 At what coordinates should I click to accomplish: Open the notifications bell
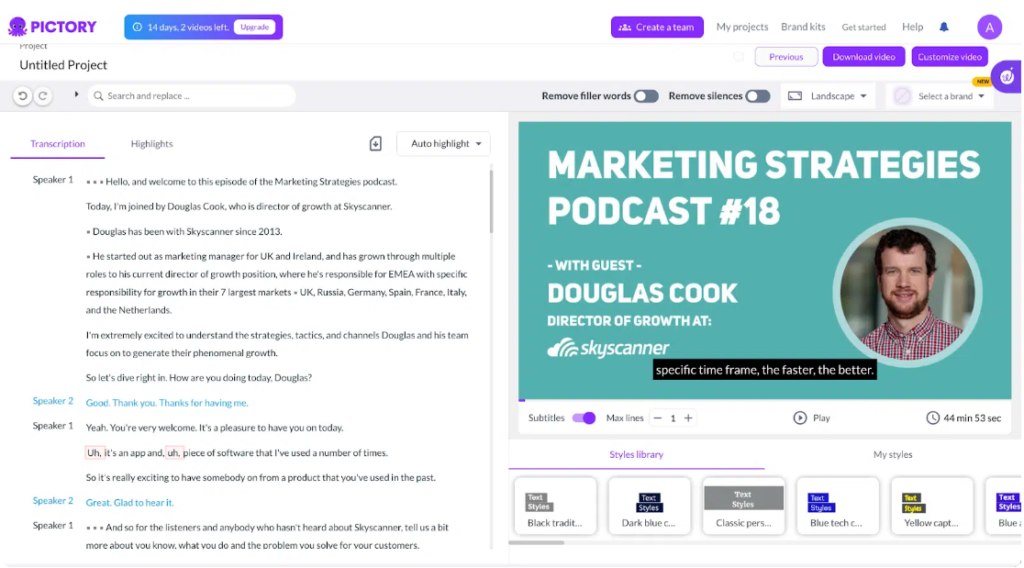tap(944, 27)
